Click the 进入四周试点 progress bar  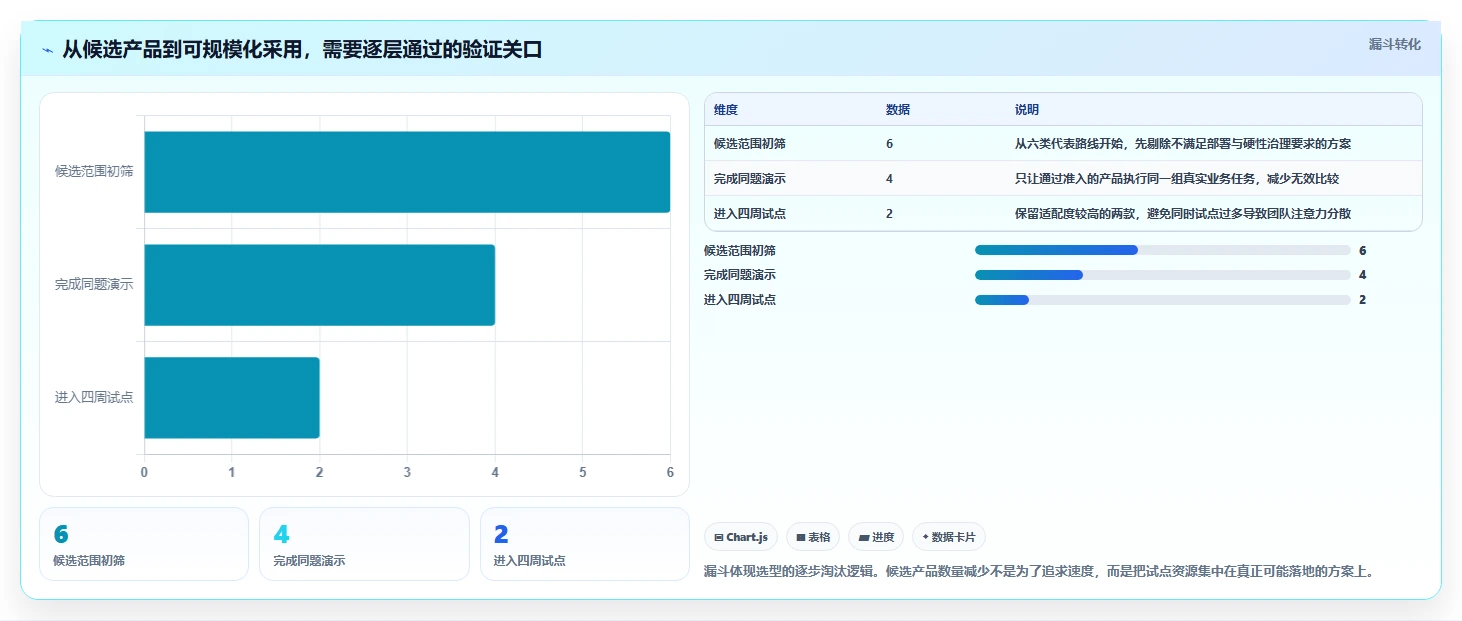[x=1162, y=300]
